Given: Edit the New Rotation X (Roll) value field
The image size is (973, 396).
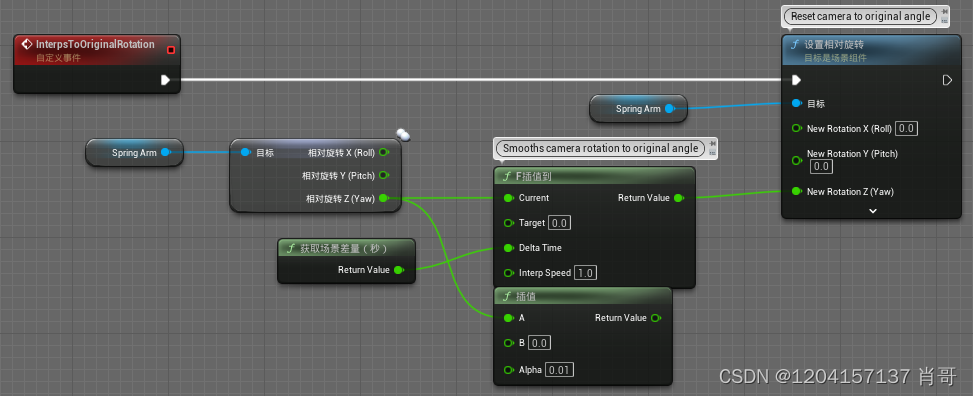Looking at the screenshot, I should [x=907, y=128].
